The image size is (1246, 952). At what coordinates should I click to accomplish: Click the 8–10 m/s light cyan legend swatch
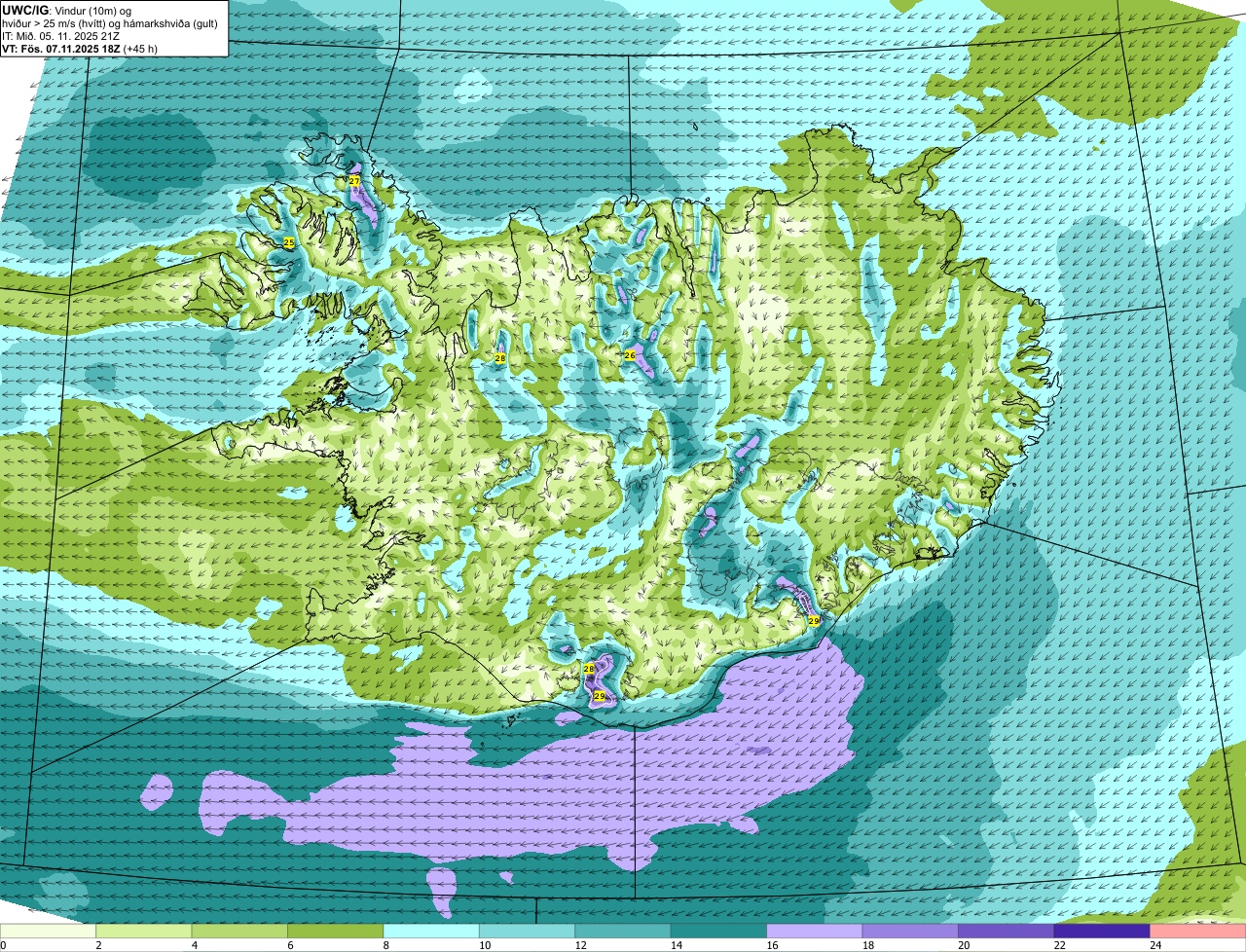tap(431, 931)
